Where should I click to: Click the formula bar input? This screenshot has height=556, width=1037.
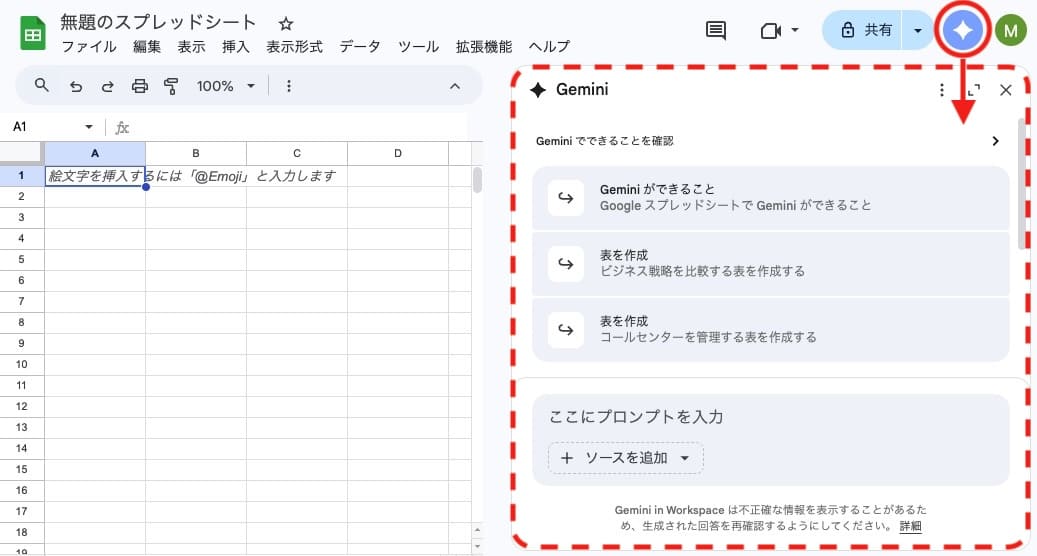point(298,127)
